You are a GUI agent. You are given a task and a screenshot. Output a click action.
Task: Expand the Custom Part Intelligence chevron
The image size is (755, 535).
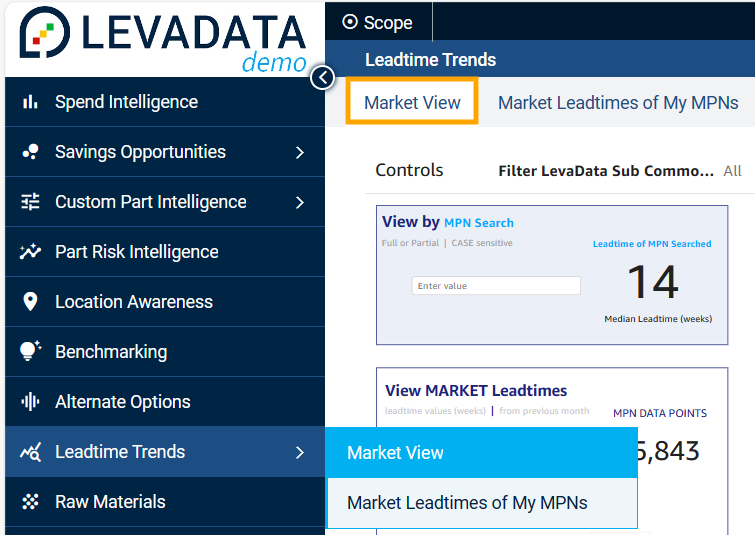tap(300, 202)
